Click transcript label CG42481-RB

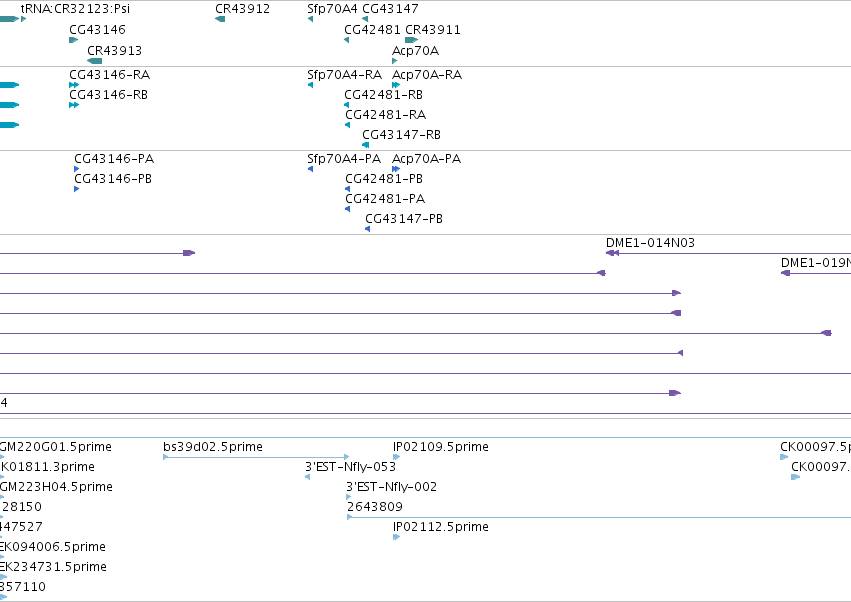(x=384, y=94)
